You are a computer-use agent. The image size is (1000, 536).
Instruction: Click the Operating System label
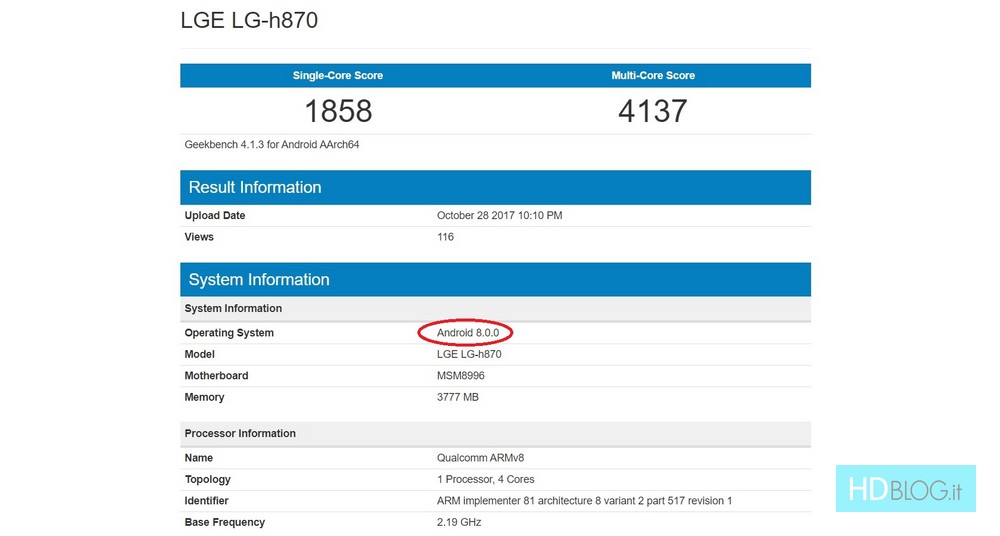(x=229, y=333)
